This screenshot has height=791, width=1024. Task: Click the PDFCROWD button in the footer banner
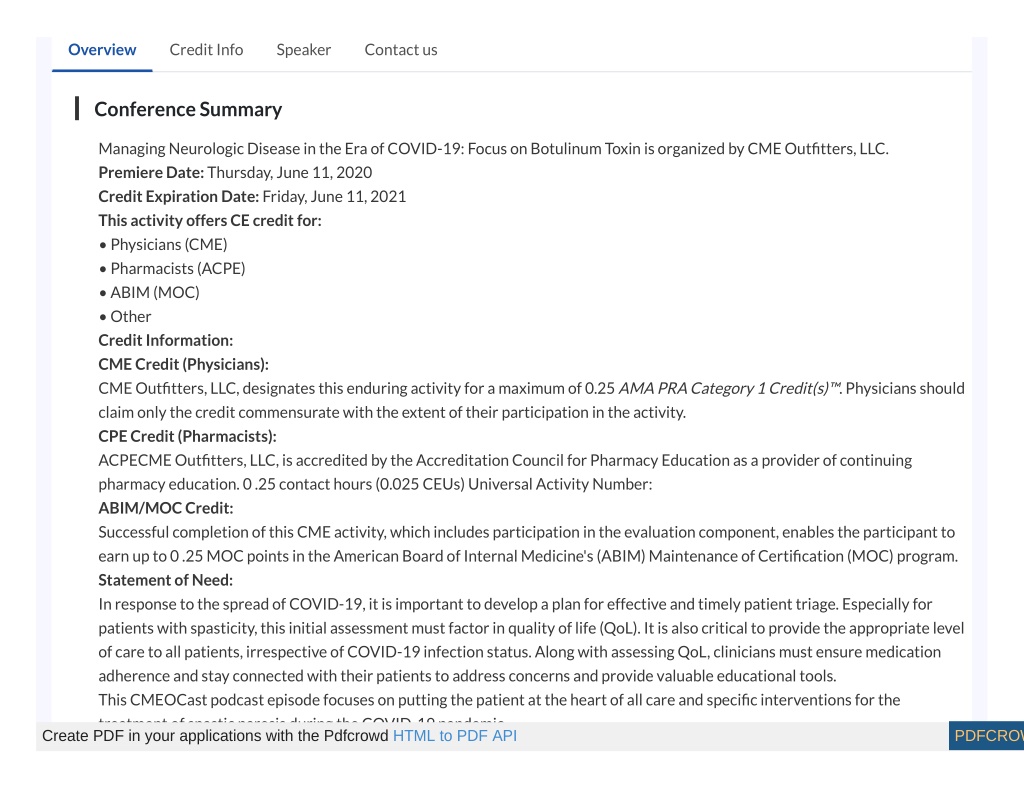[x=986, y=735]
